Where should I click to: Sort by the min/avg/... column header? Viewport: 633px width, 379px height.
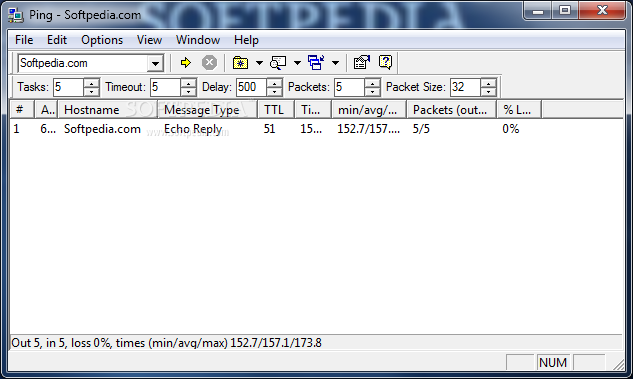[369, 110]
